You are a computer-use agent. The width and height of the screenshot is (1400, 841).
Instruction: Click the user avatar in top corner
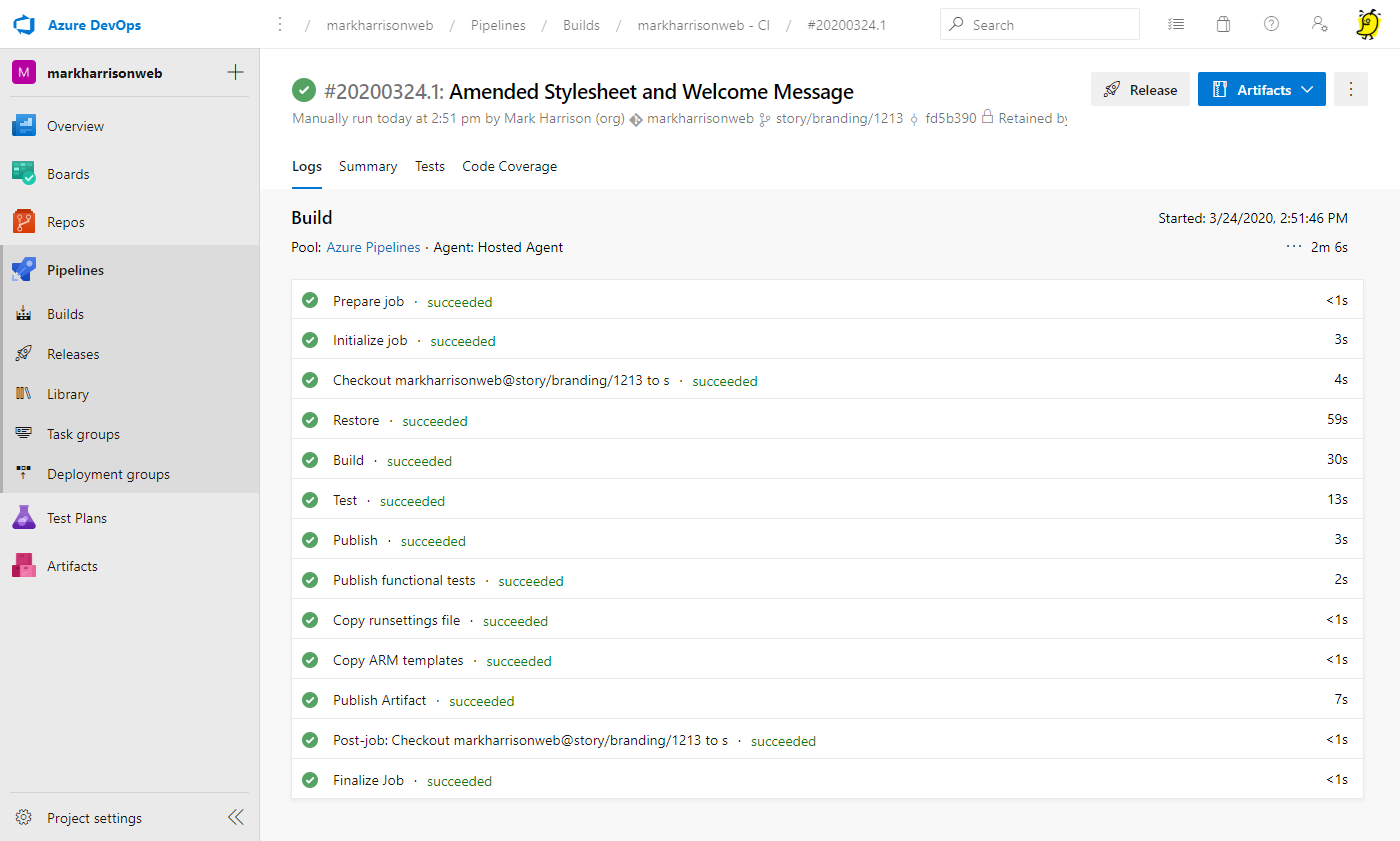tap(1367, 24)
